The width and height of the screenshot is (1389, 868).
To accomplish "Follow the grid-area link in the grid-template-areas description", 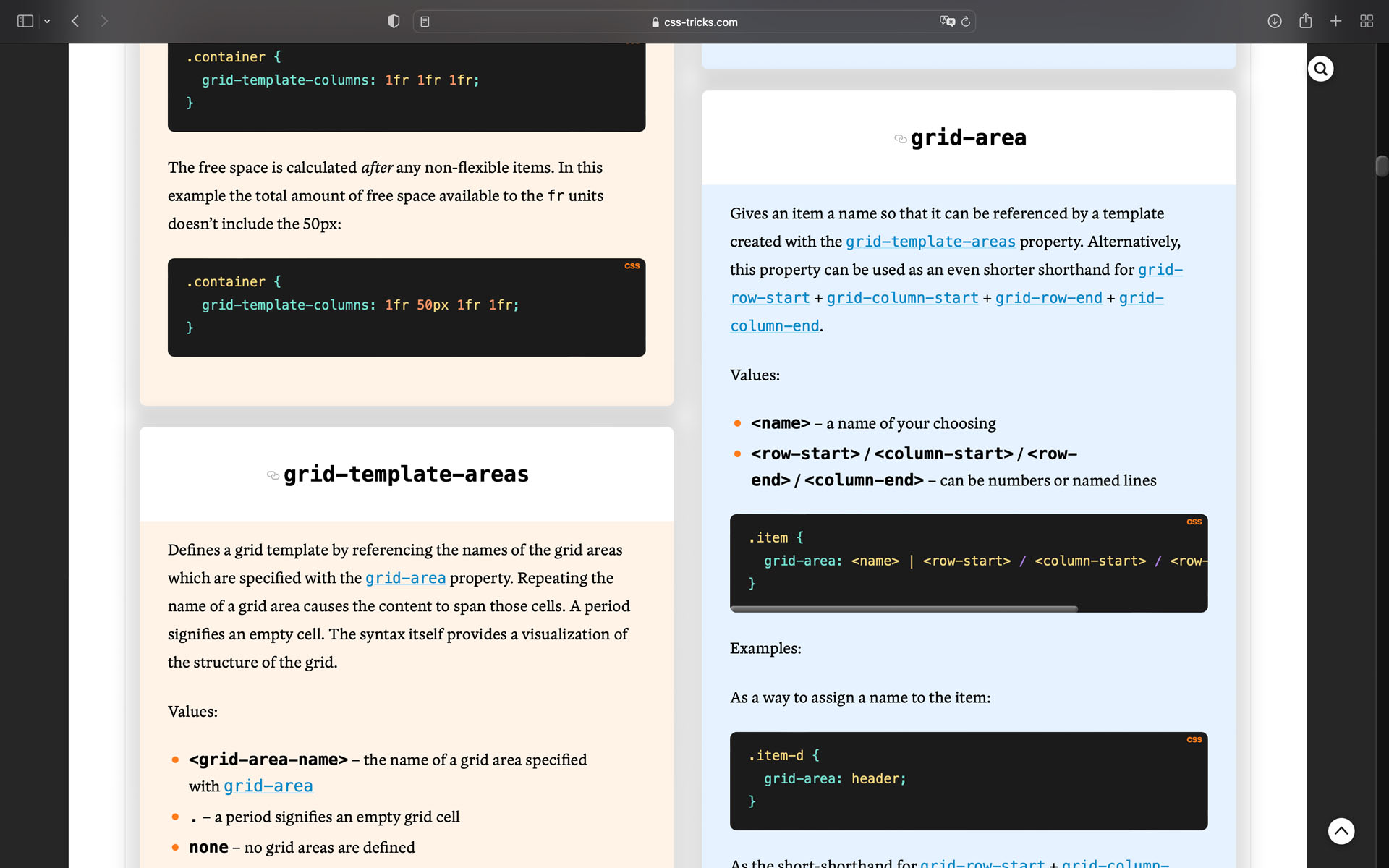I will 405,578.
